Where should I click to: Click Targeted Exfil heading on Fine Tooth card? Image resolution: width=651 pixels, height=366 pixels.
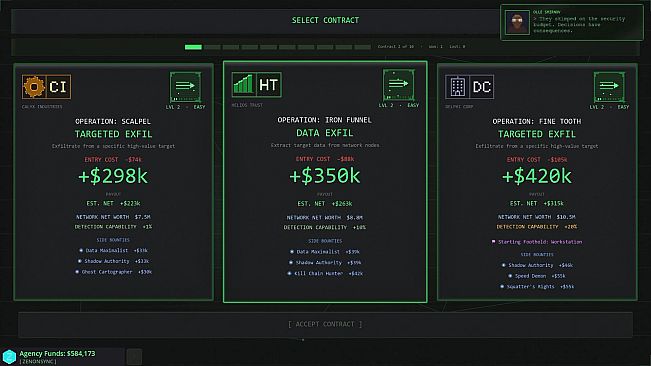(536, 134)
